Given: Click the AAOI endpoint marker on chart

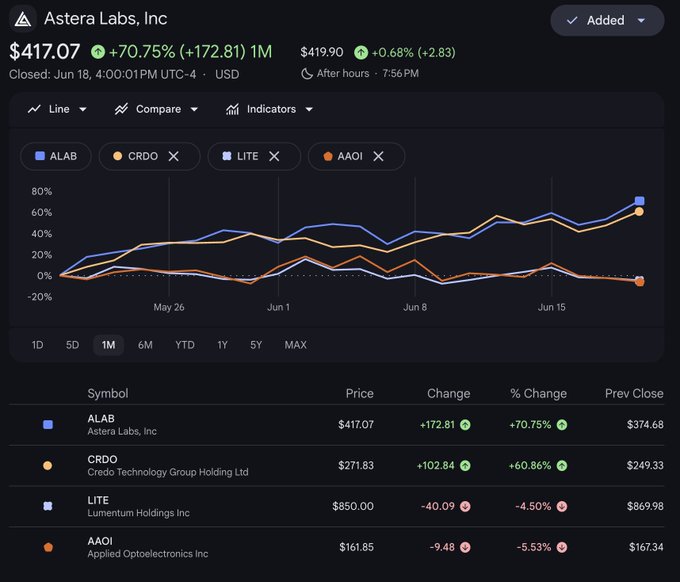Looking at the screenshot, I should pos(640,282).
